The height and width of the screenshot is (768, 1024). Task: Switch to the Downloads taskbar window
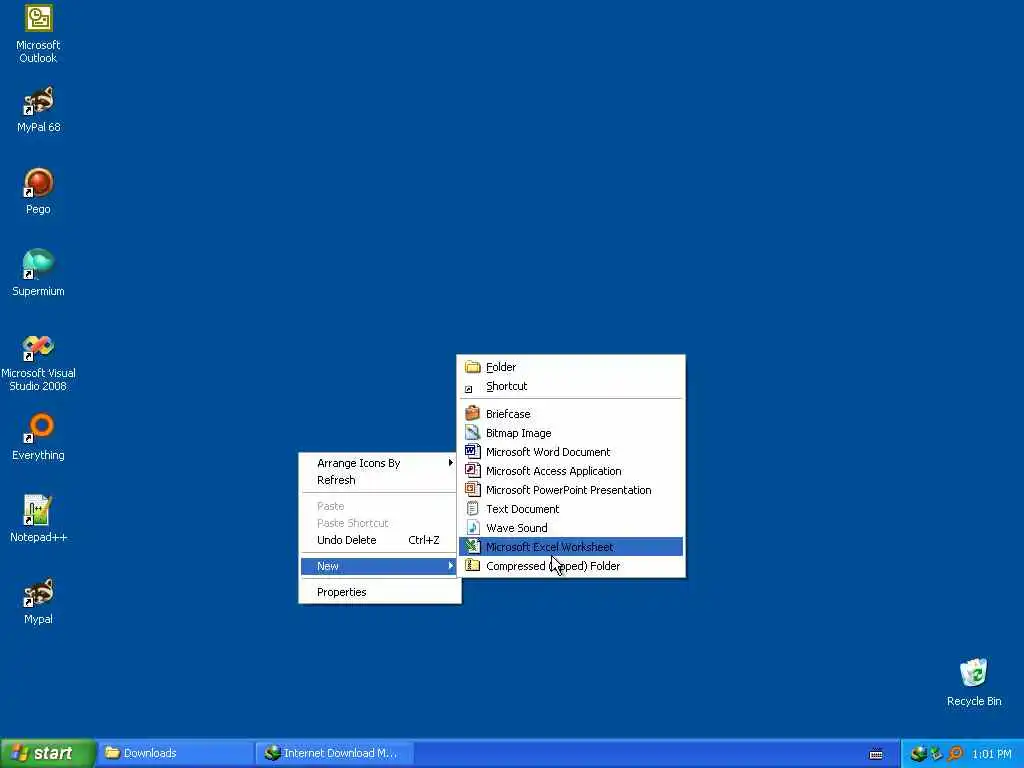175,753
